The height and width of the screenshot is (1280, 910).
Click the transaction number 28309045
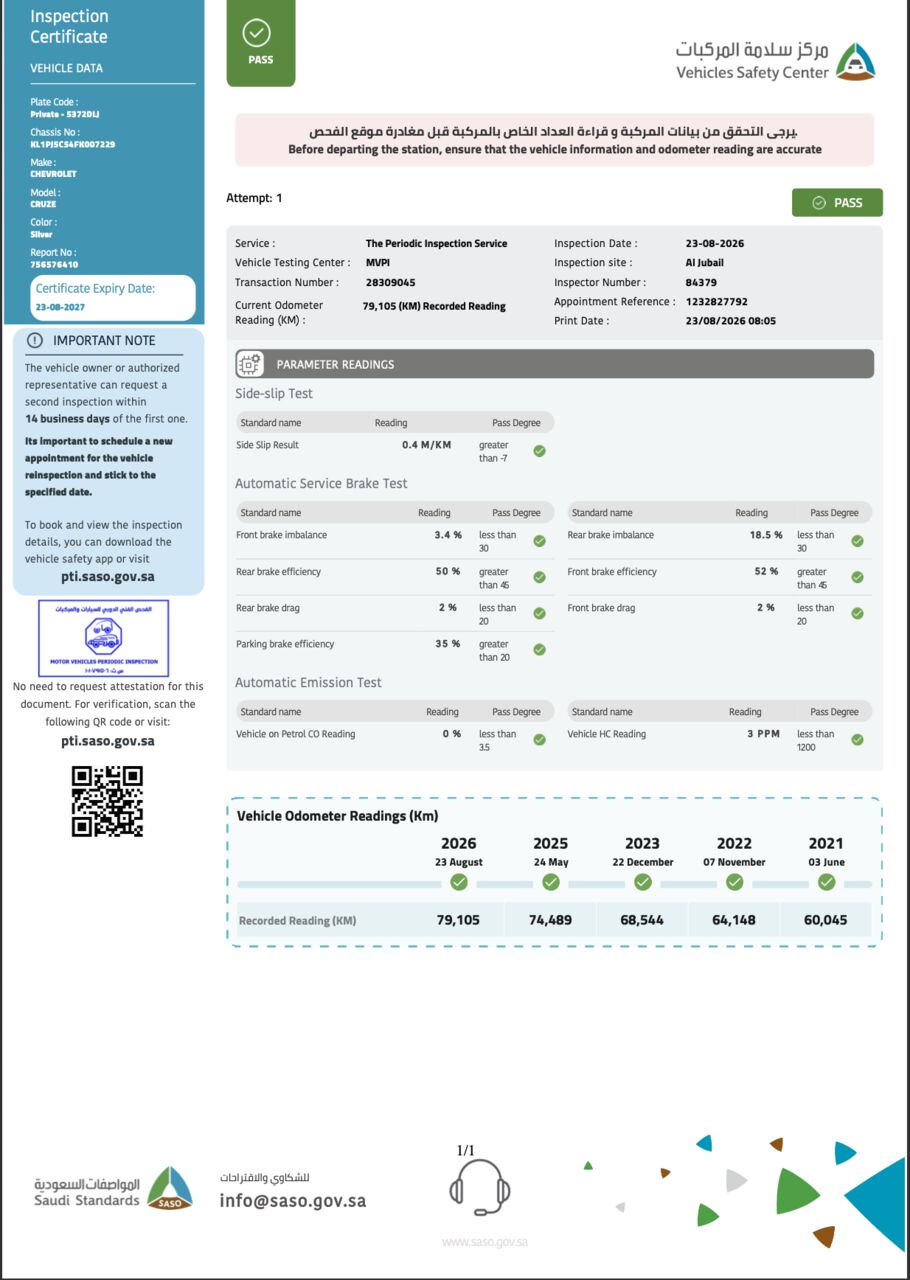tap(391, 282)
